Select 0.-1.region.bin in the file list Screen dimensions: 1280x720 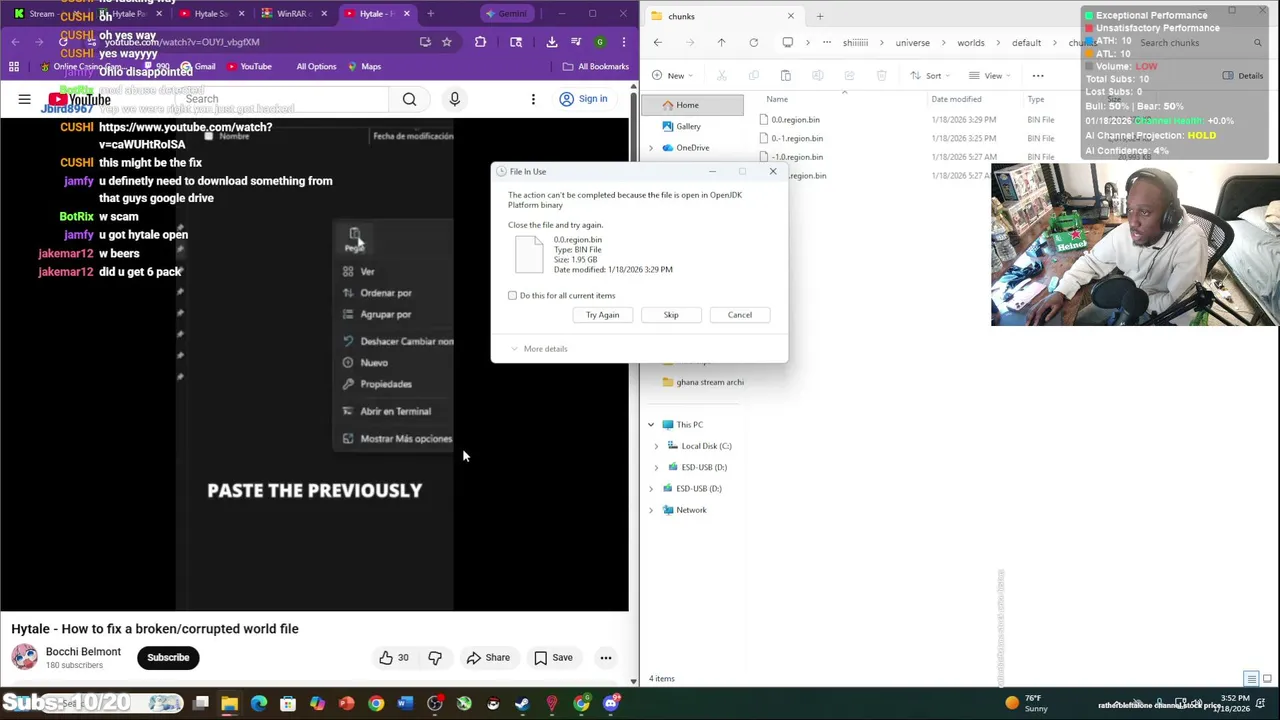coord(797,139)
